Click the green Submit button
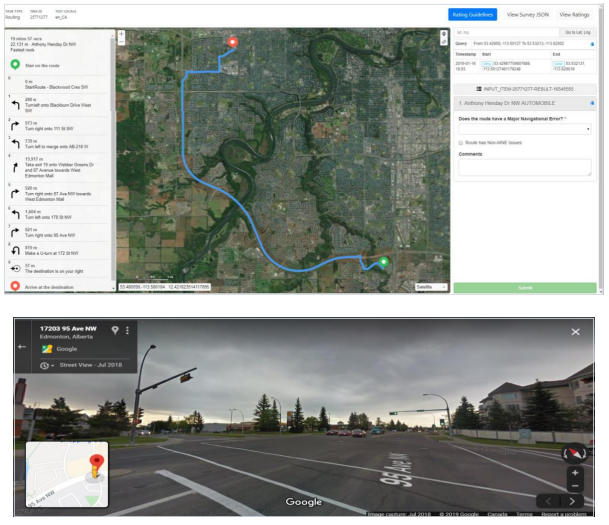This screenshot has height=525, width=609. (525, 288)
